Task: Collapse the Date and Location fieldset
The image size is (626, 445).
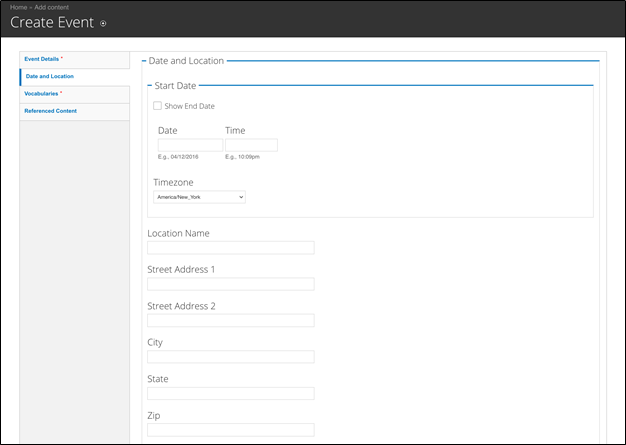Action: tap(185, 61)
